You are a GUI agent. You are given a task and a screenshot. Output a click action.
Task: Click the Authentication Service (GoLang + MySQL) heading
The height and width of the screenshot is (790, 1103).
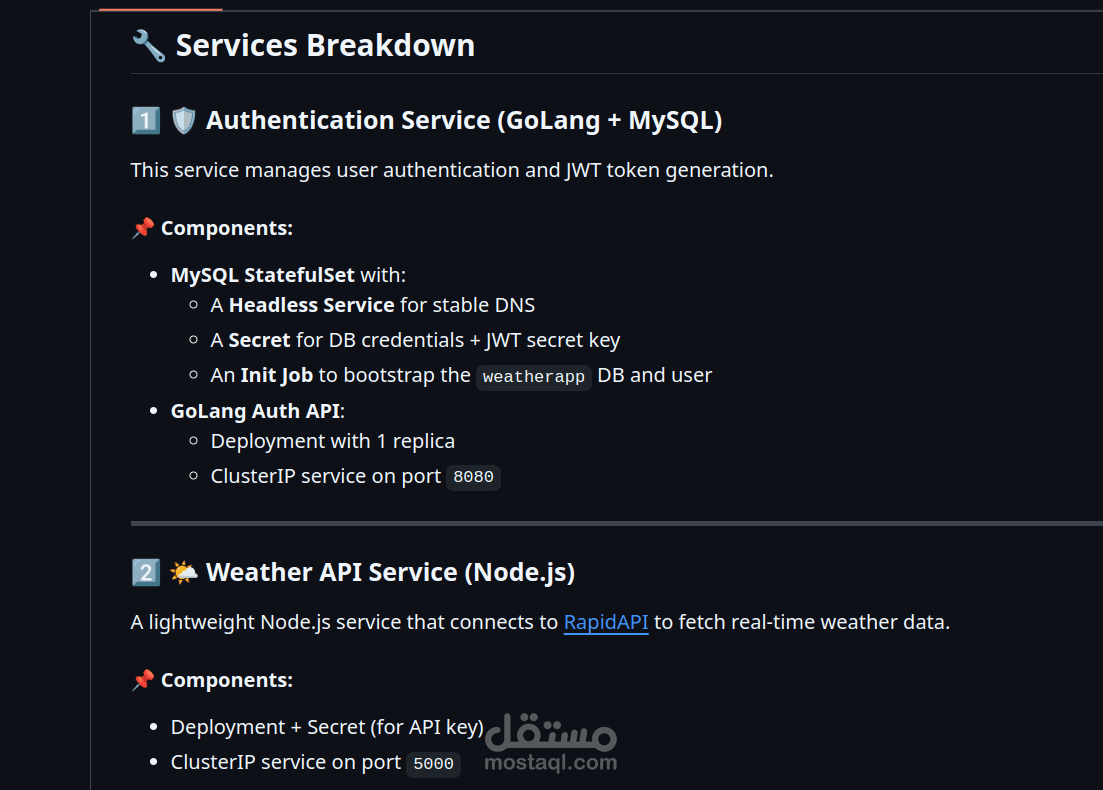pos(464,121)
